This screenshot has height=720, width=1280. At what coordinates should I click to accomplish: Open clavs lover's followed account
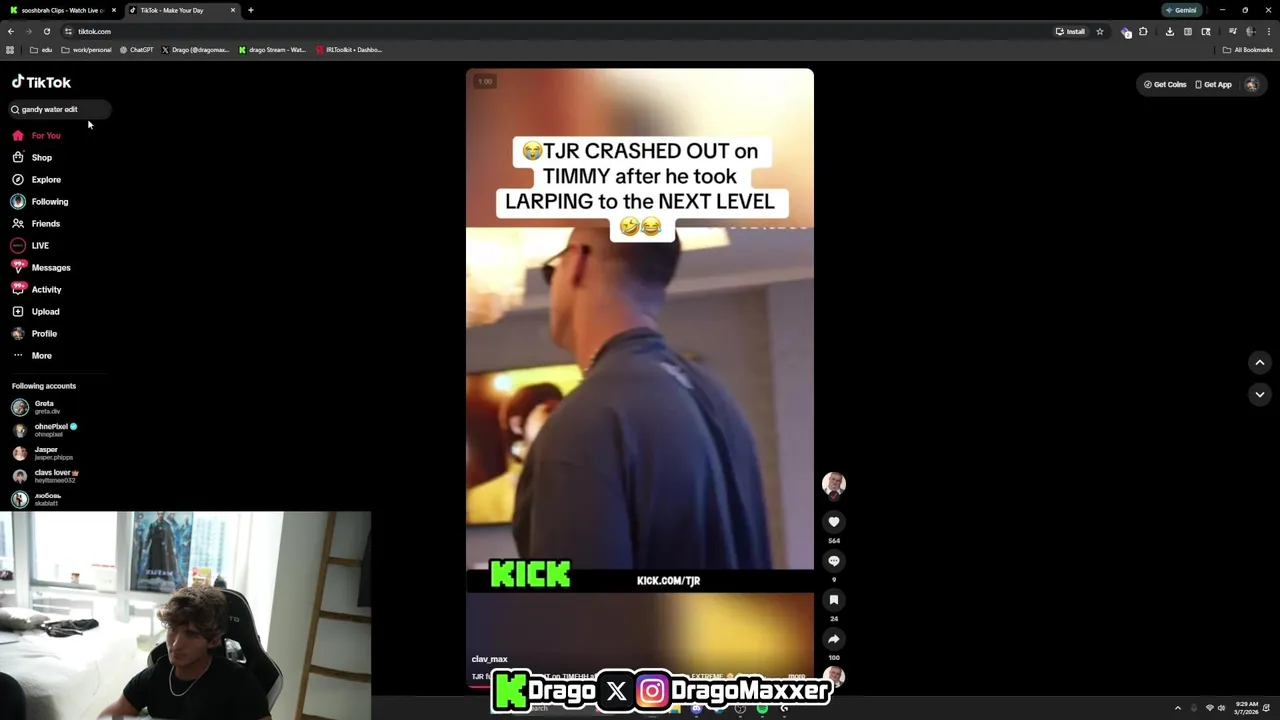click(45, 476)
